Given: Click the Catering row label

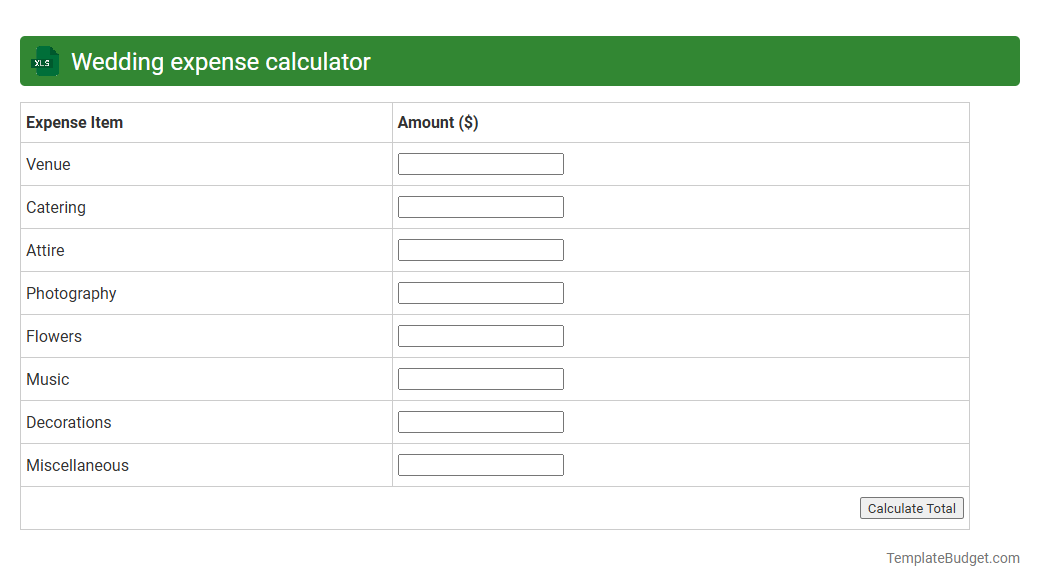Looking at the screenshot, I should point(56,207).
